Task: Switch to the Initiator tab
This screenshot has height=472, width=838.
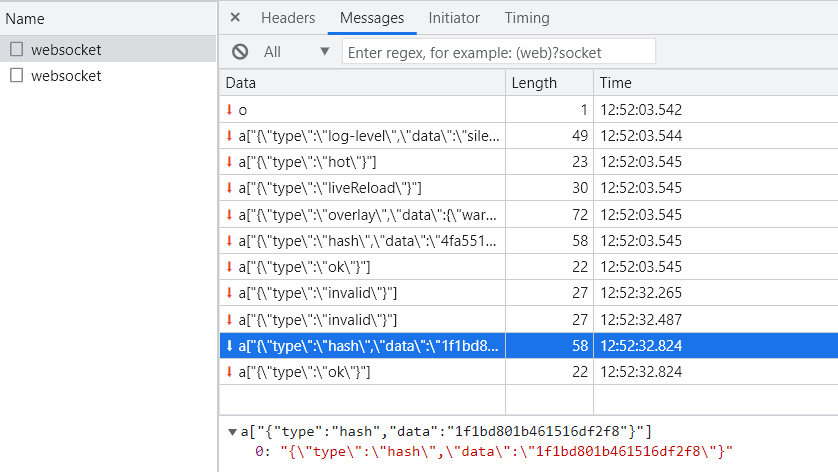Action: (454, 18)
